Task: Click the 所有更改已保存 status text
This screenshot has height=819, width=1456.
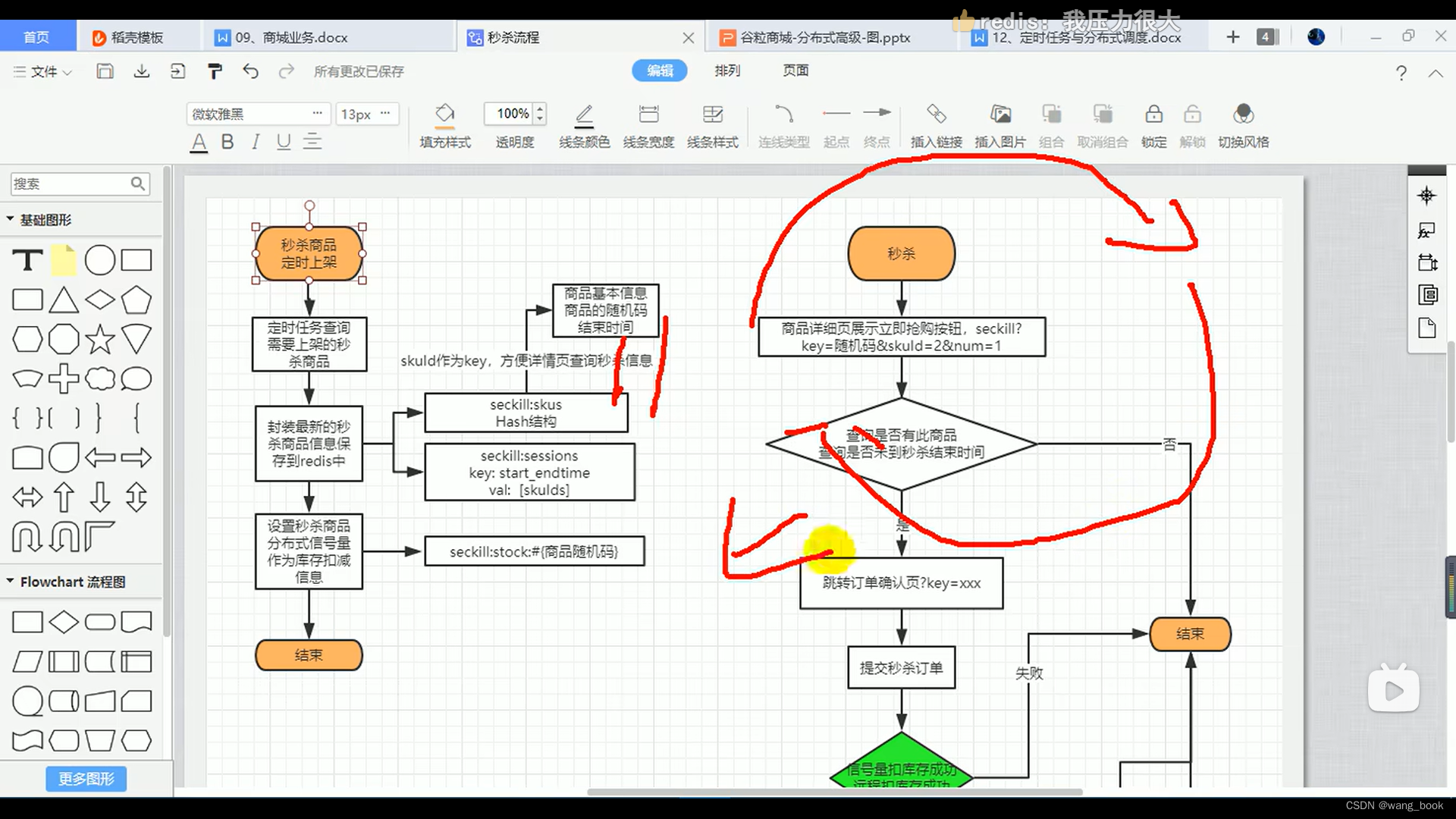Action: click(x=359, y=71)
